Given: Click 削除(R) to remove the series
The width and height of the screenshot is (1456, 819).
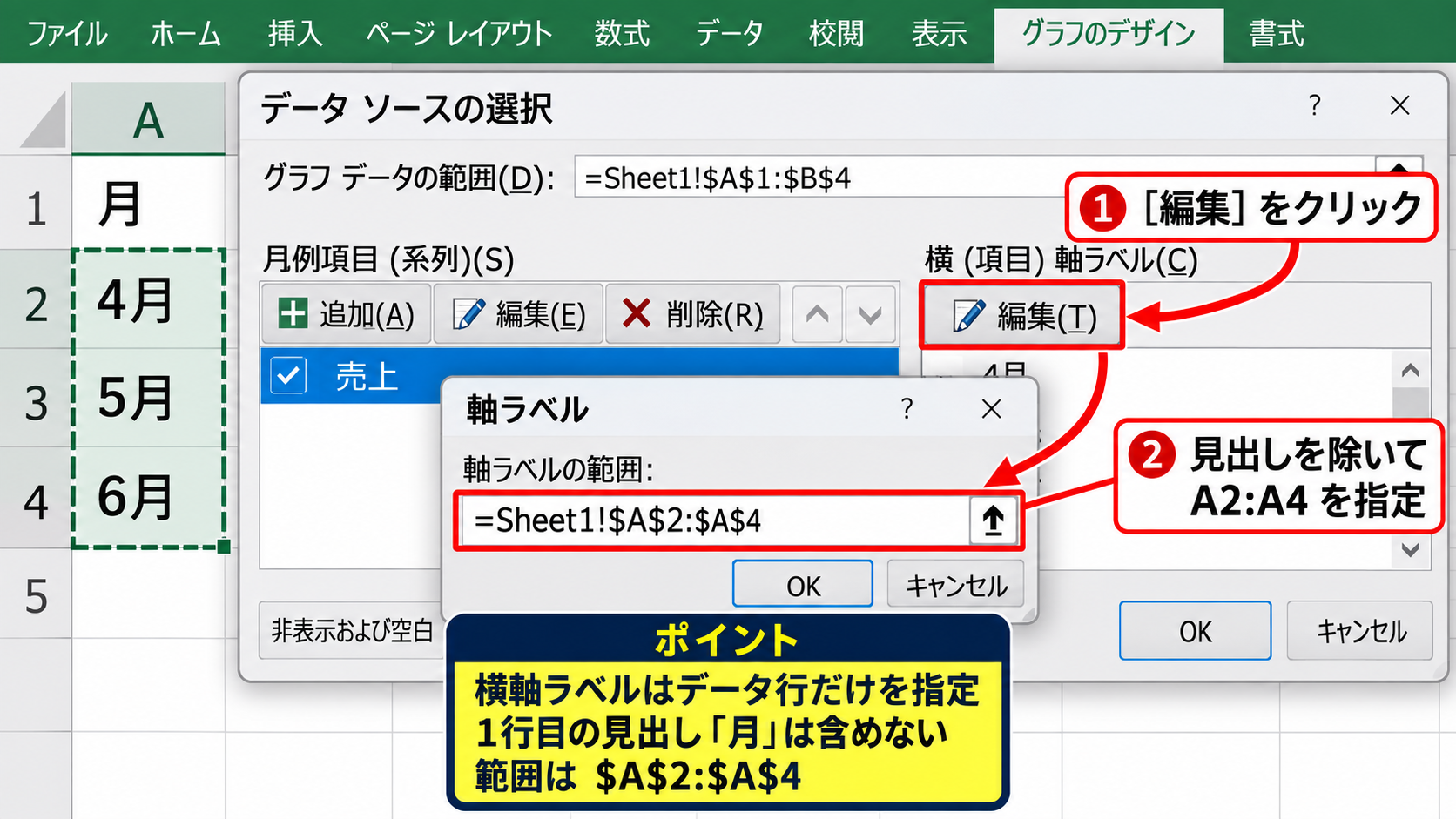Looking at the screenshot, I should click(693, 314).
